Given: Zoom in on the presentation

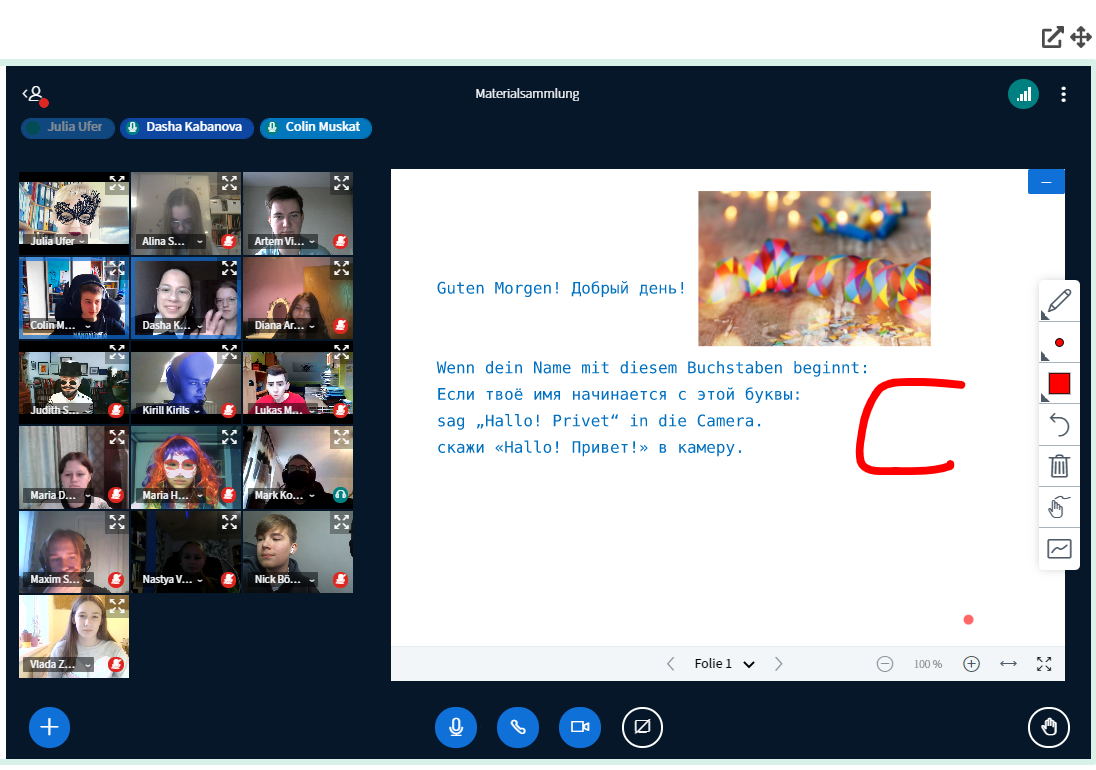Looking at the screenshot, I should [971, 664].
